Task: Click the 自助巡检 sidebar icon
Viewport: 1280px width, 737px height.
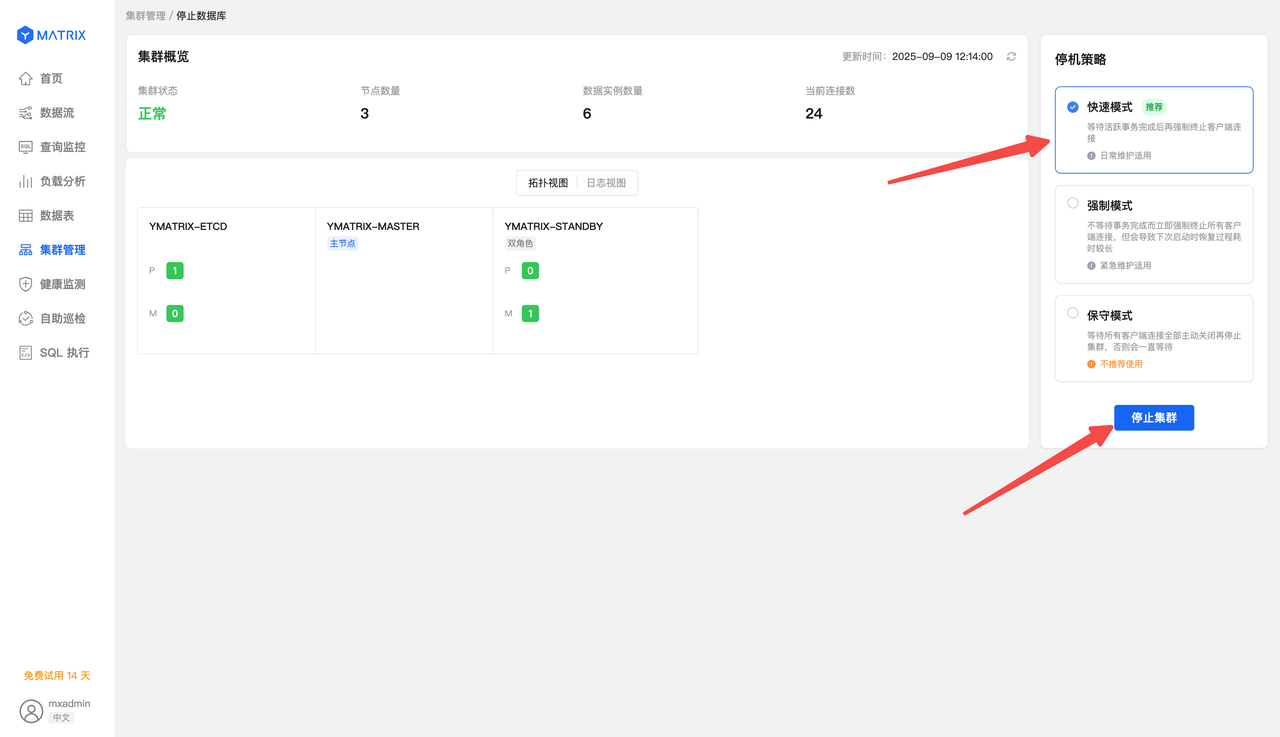Action: click(x=26, y=318)
